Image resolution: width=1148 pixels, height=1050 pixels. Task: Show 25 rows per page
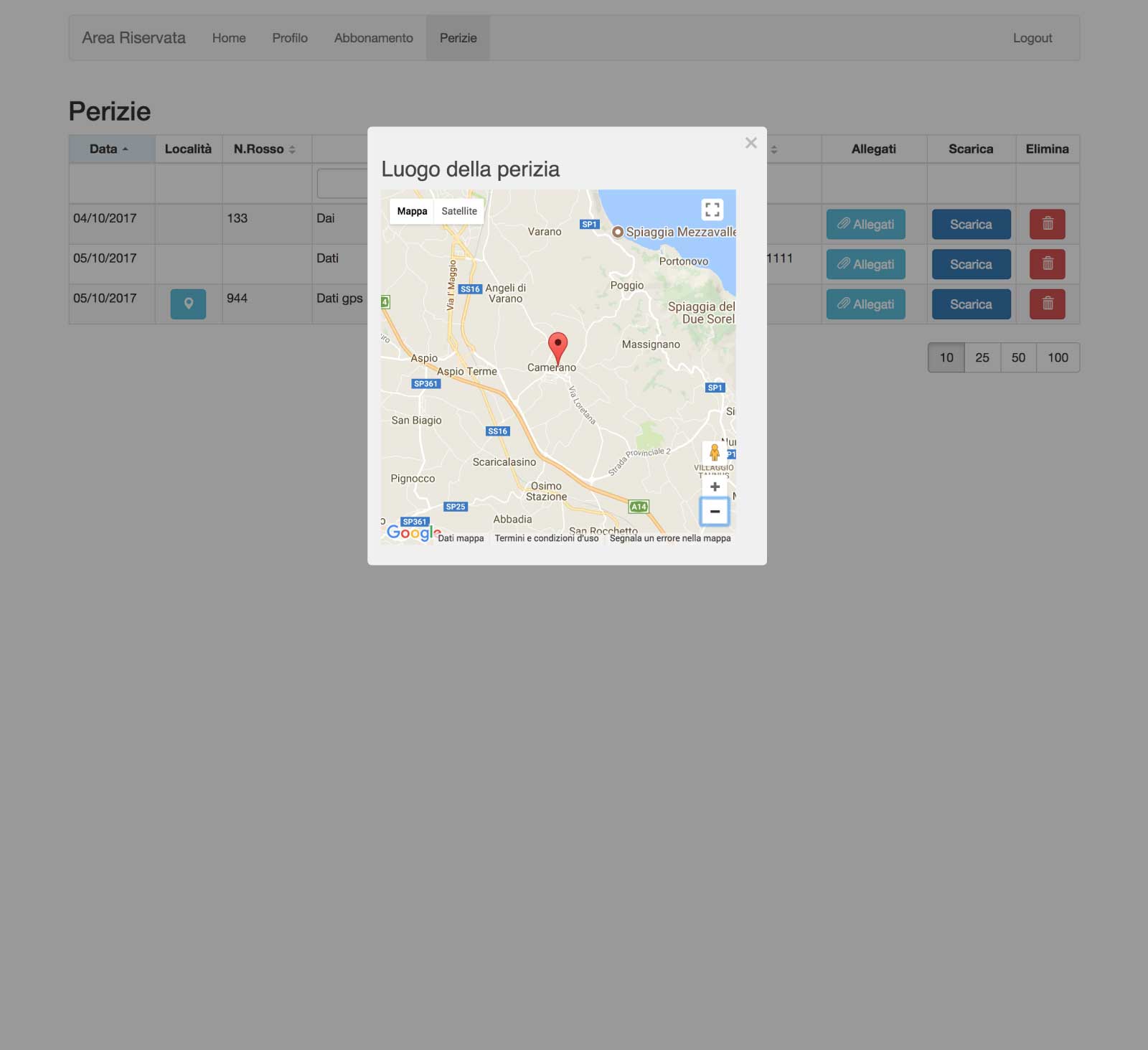pos(982,357)
